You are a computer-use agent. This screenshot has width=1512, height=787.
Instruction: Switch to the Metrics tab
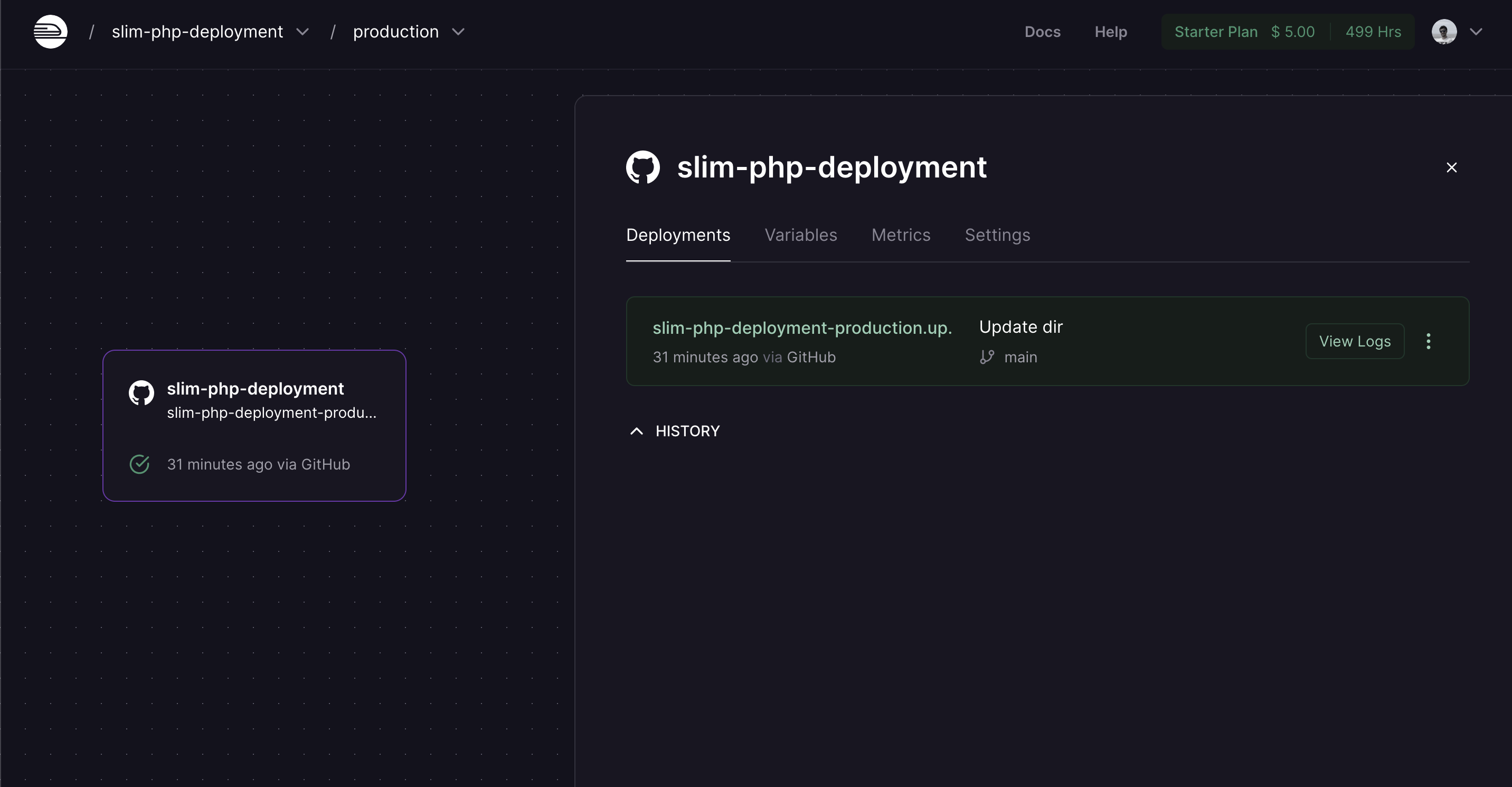901,235
